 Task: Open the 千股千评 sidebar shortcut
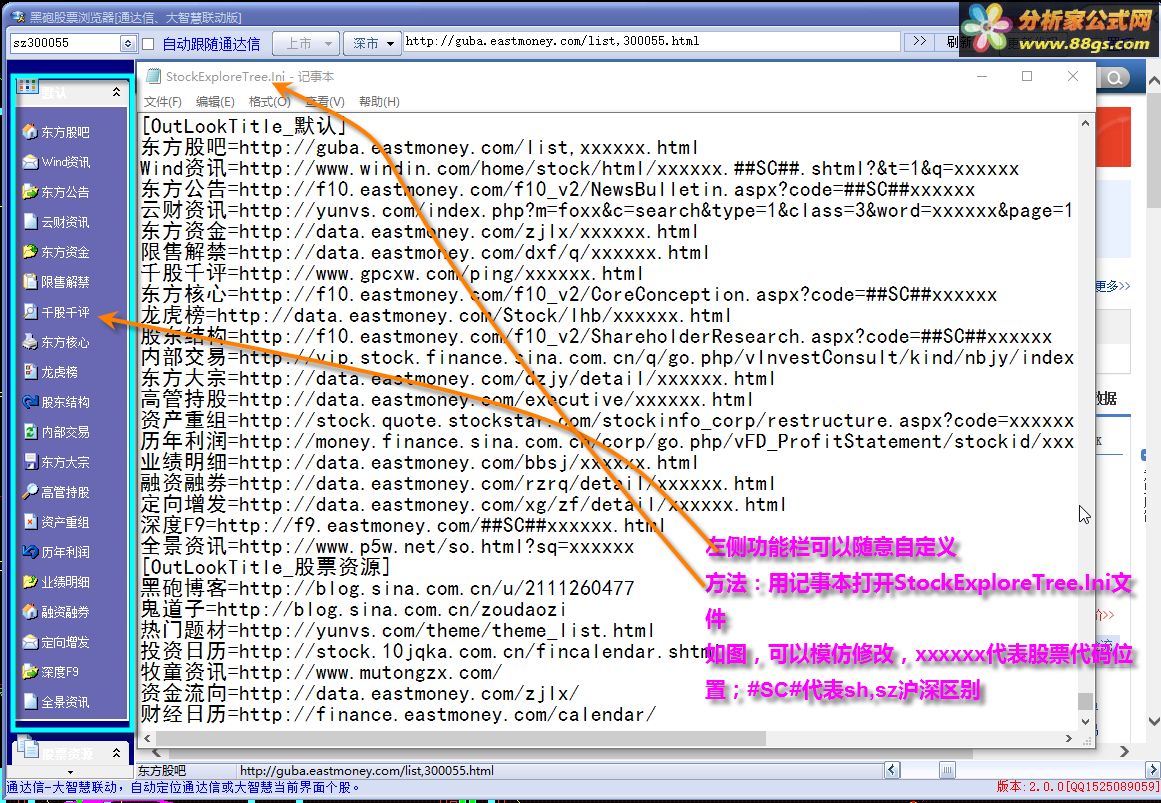coord(56,312)
